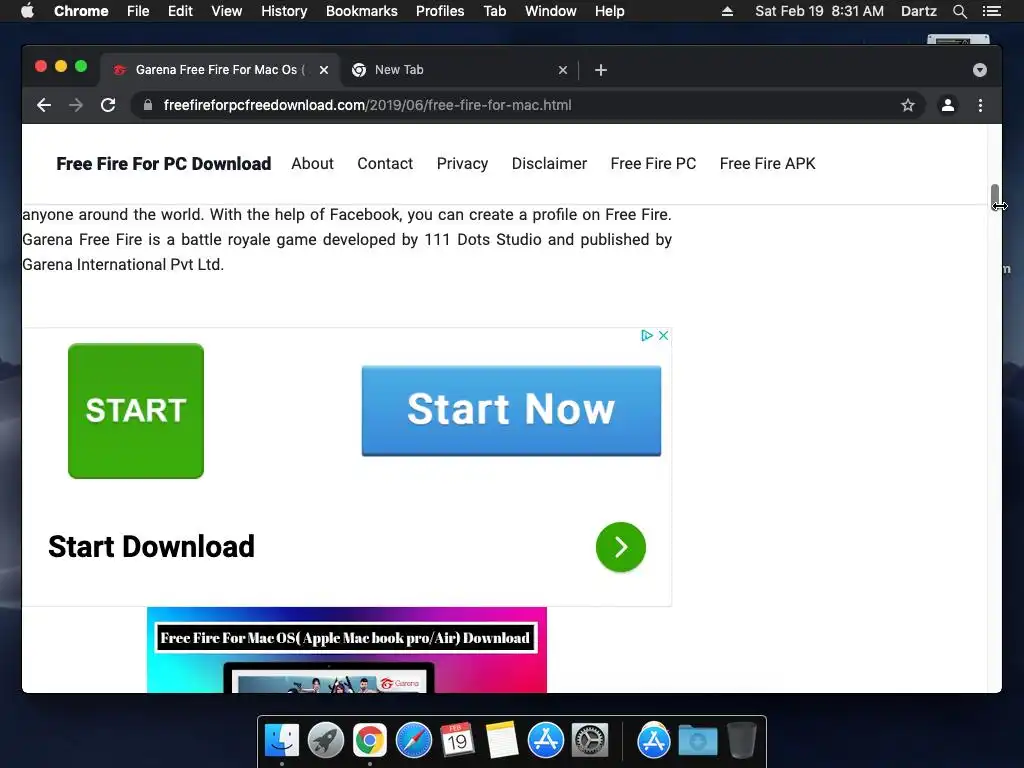Open the Apple menu
1024x768 pixels.
pos(27,11)
